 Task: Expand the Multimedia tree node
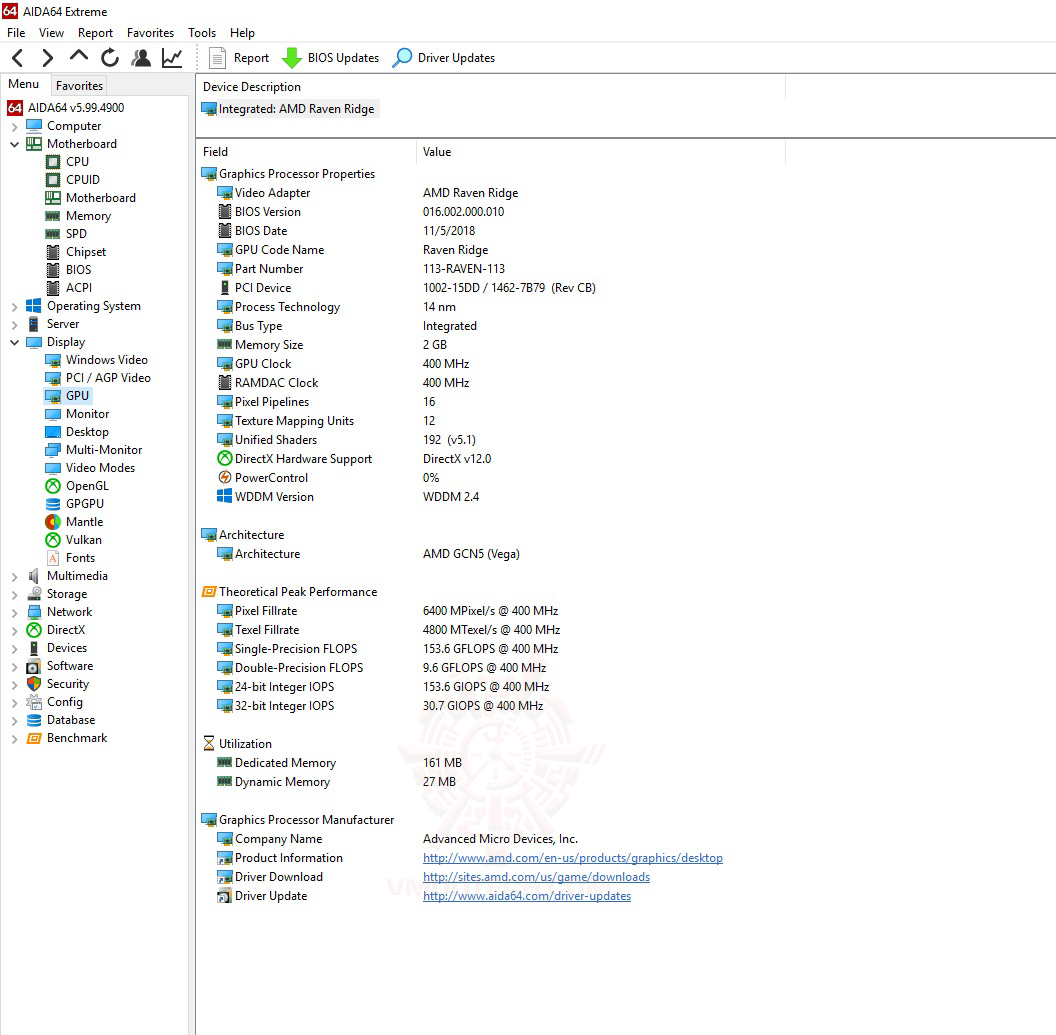(x=14, y=576)
